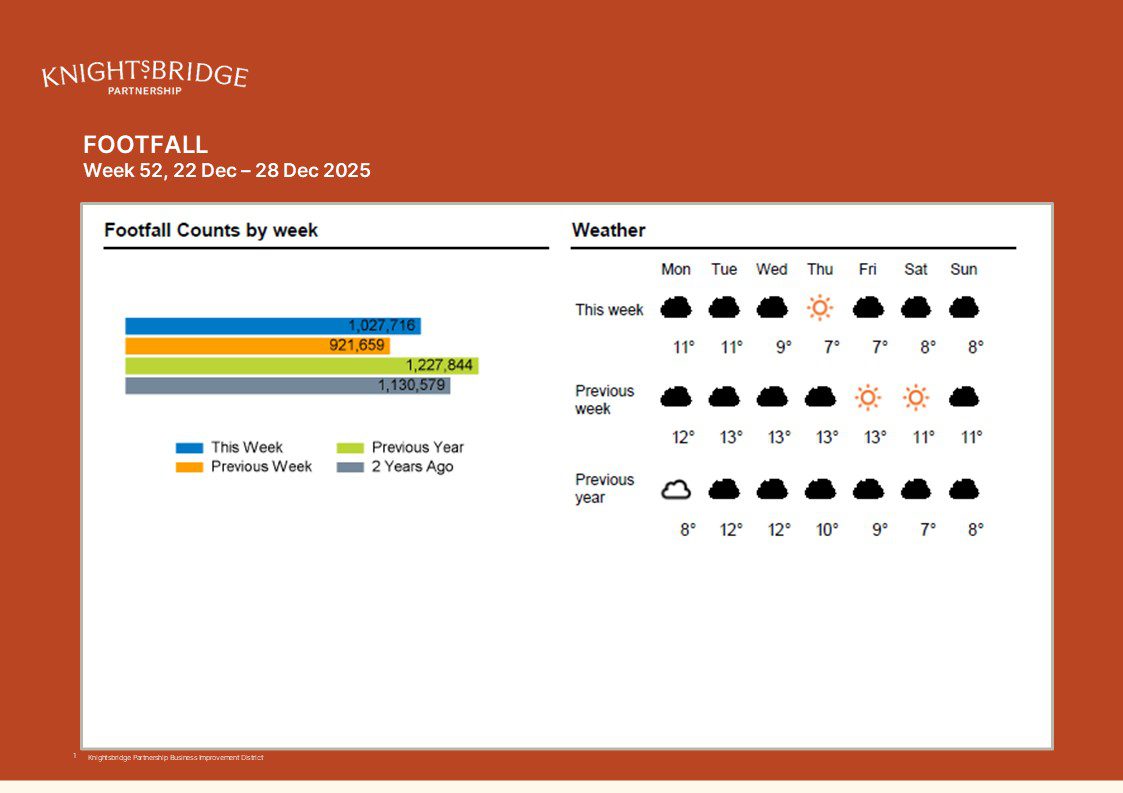Image resolution: width=1123 pixels, height=793 pixels.
Task: Select the green Previous Year legend swatch
Action: pos(350,448)
